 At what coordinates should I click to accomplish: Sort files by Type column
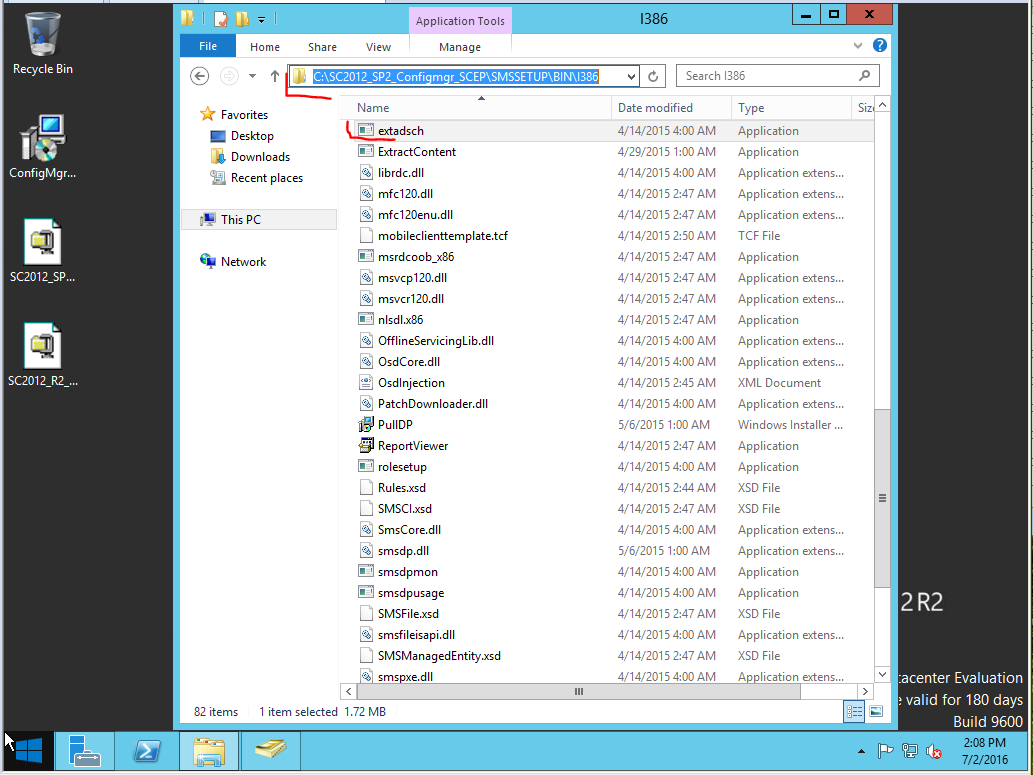pyautogui.click(x=791, y=107)
